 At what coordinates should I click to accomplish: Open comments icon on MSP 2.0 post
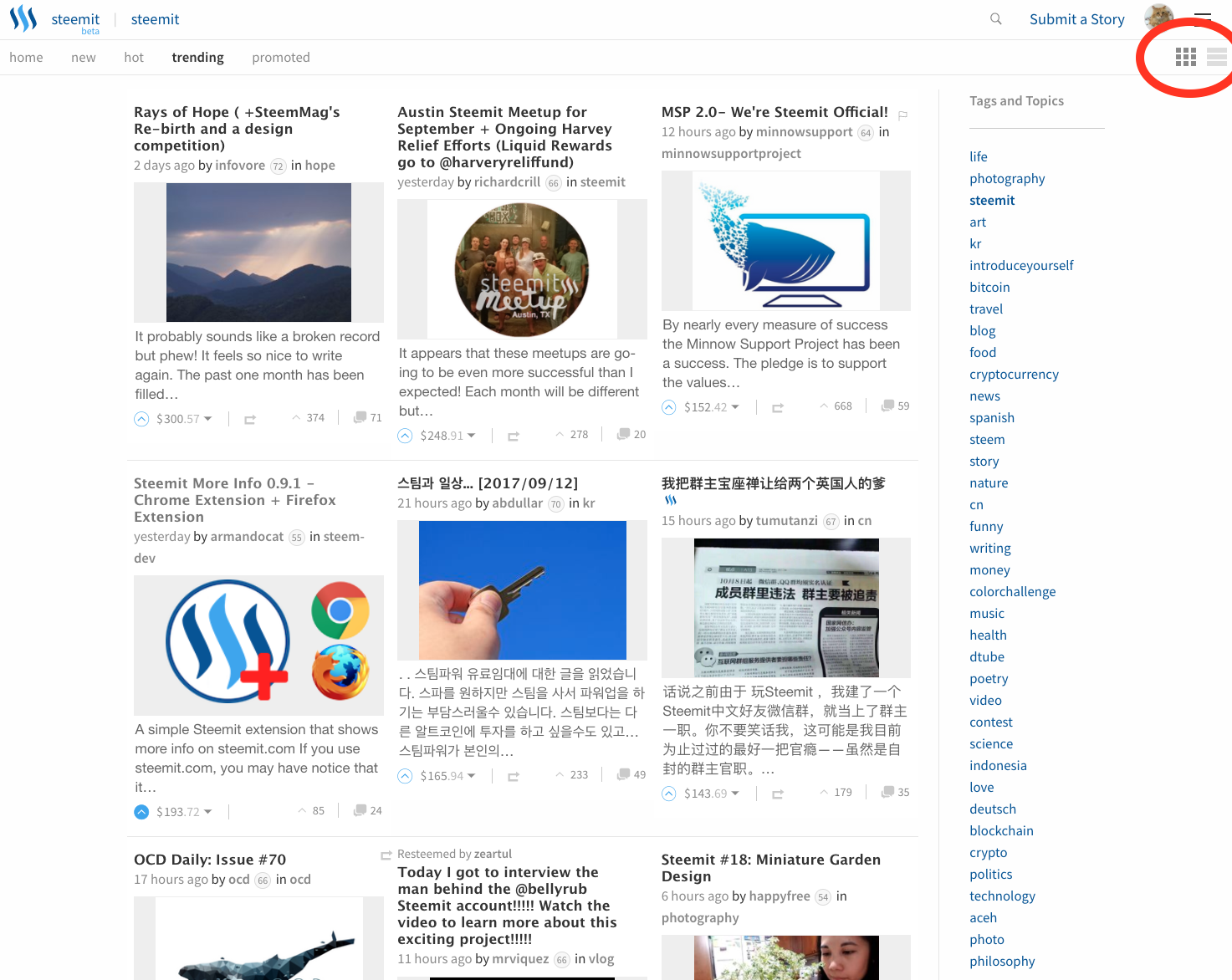point(887,406)
